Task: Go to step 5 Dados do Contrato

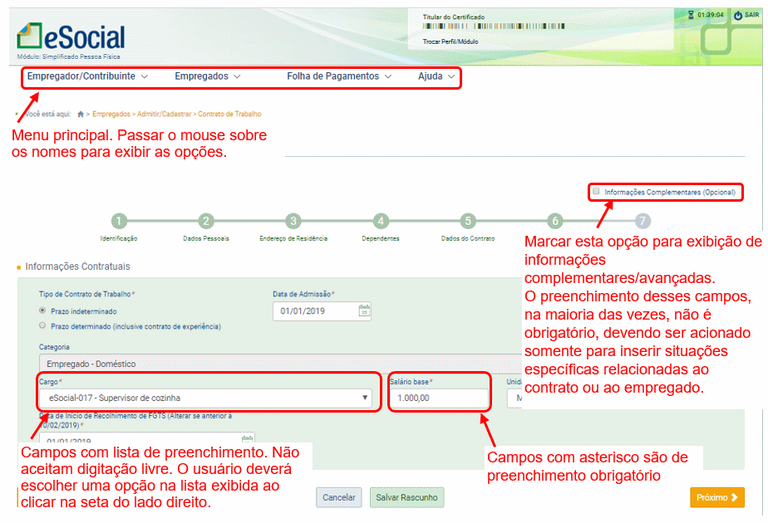Action: (x=468, y=221)
